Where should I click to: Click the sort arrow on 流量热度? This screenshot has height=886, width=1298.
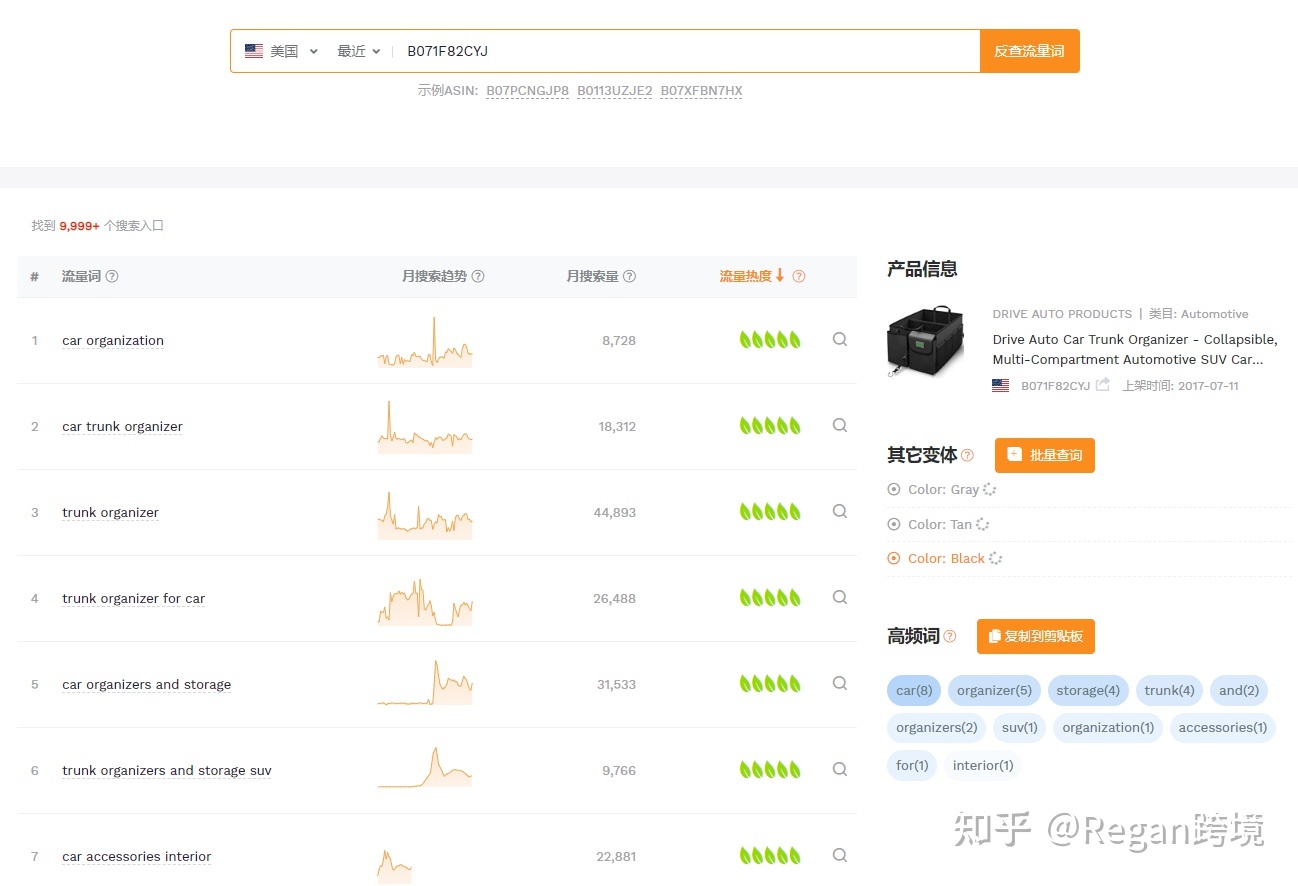click(x=779, y=276)
